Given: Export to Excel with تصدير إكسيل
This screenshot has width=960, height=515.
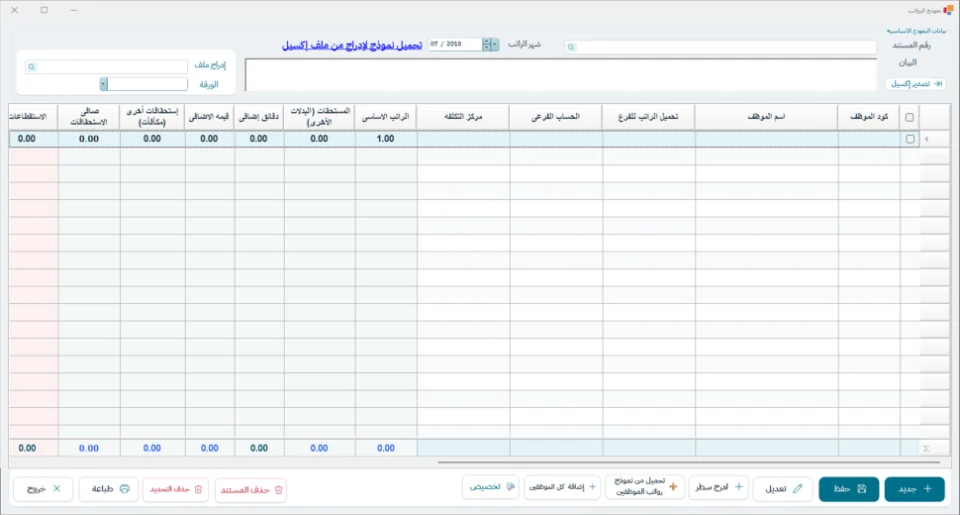Looking at the screenshot, I should pyautogui.click(x=916, y=84).
